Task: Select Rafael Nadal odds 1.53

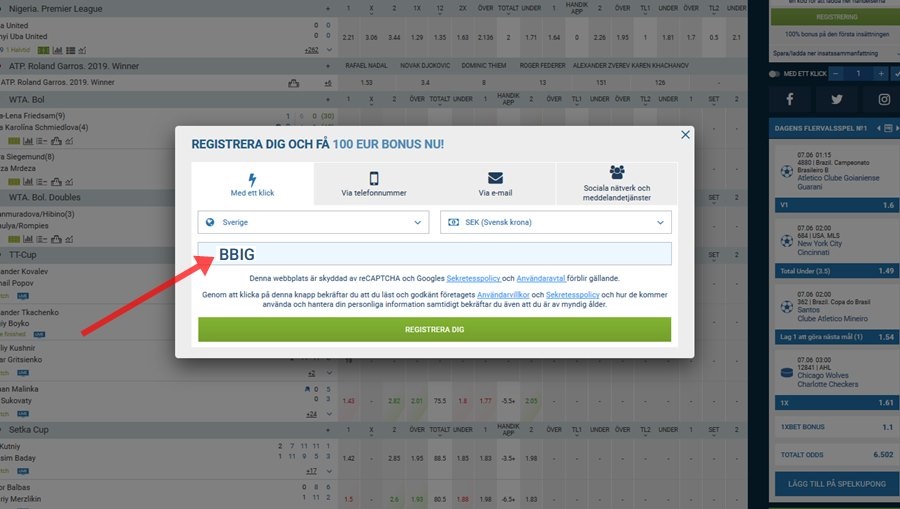Action: pyautogui.click(x=366, y=83)
